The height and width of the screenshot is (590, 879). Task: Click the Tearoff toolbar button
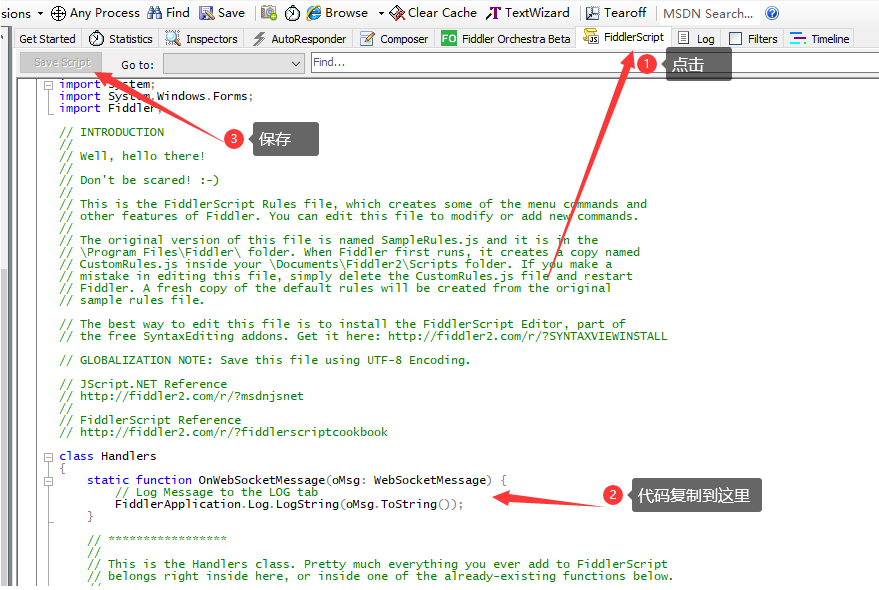click(x=616, y=13)
